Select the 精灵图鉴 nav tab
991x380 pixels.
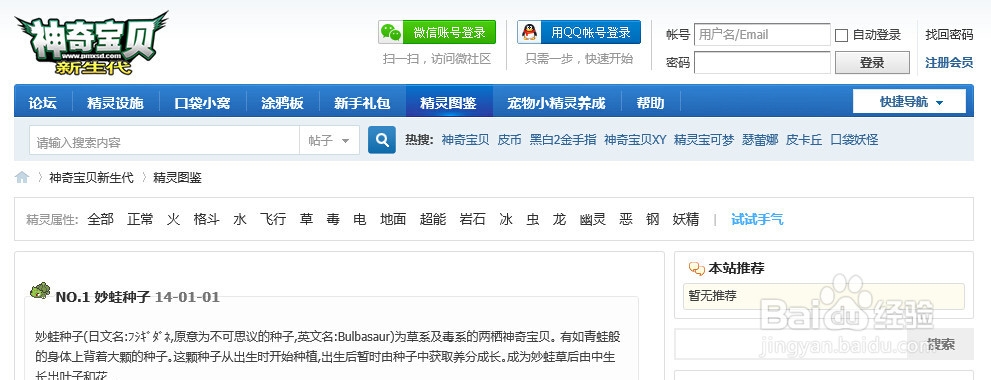click(449, 103)
